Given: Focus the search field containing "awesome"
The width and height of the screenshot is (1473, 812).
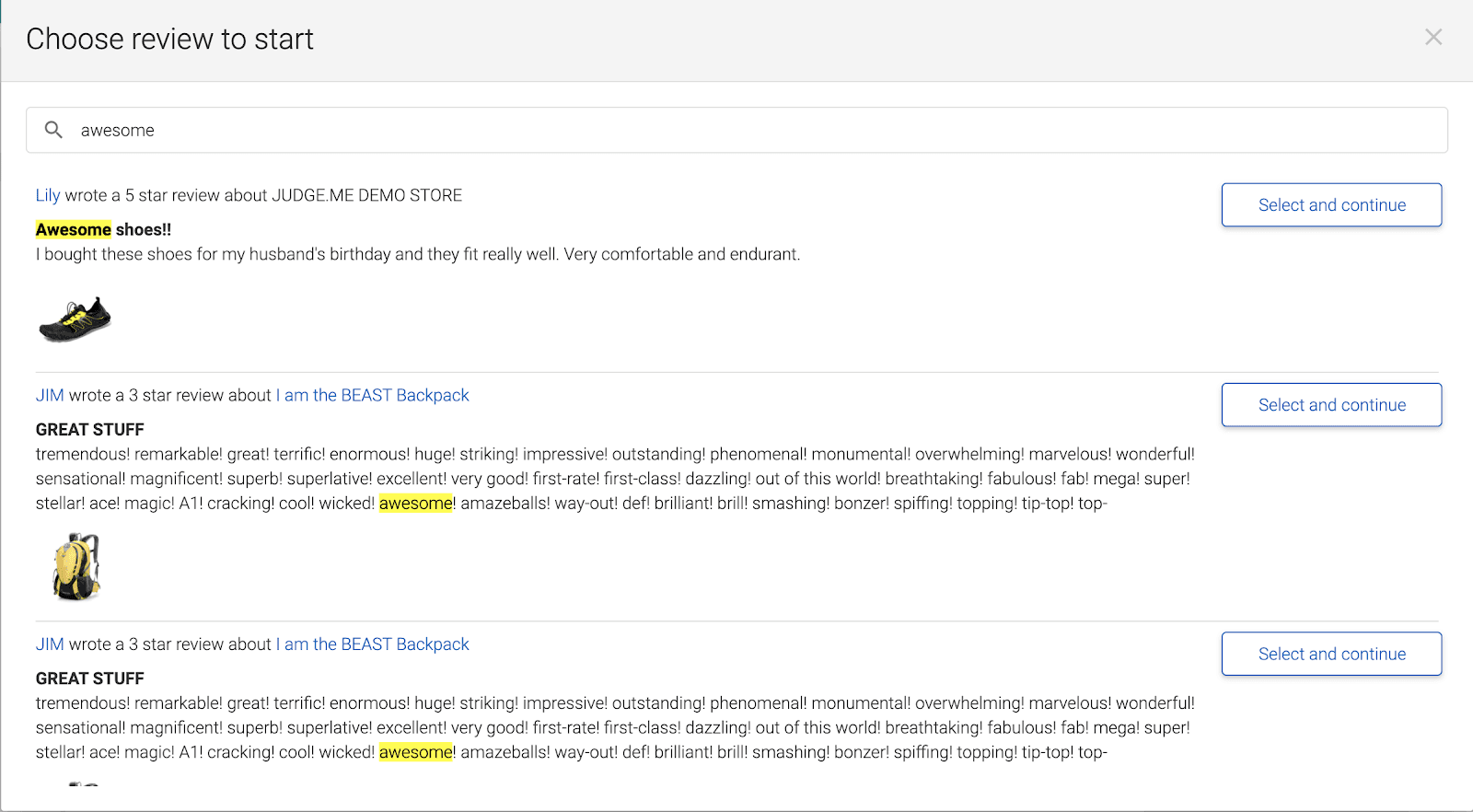Looking at the screenshot, I should 736,130.
